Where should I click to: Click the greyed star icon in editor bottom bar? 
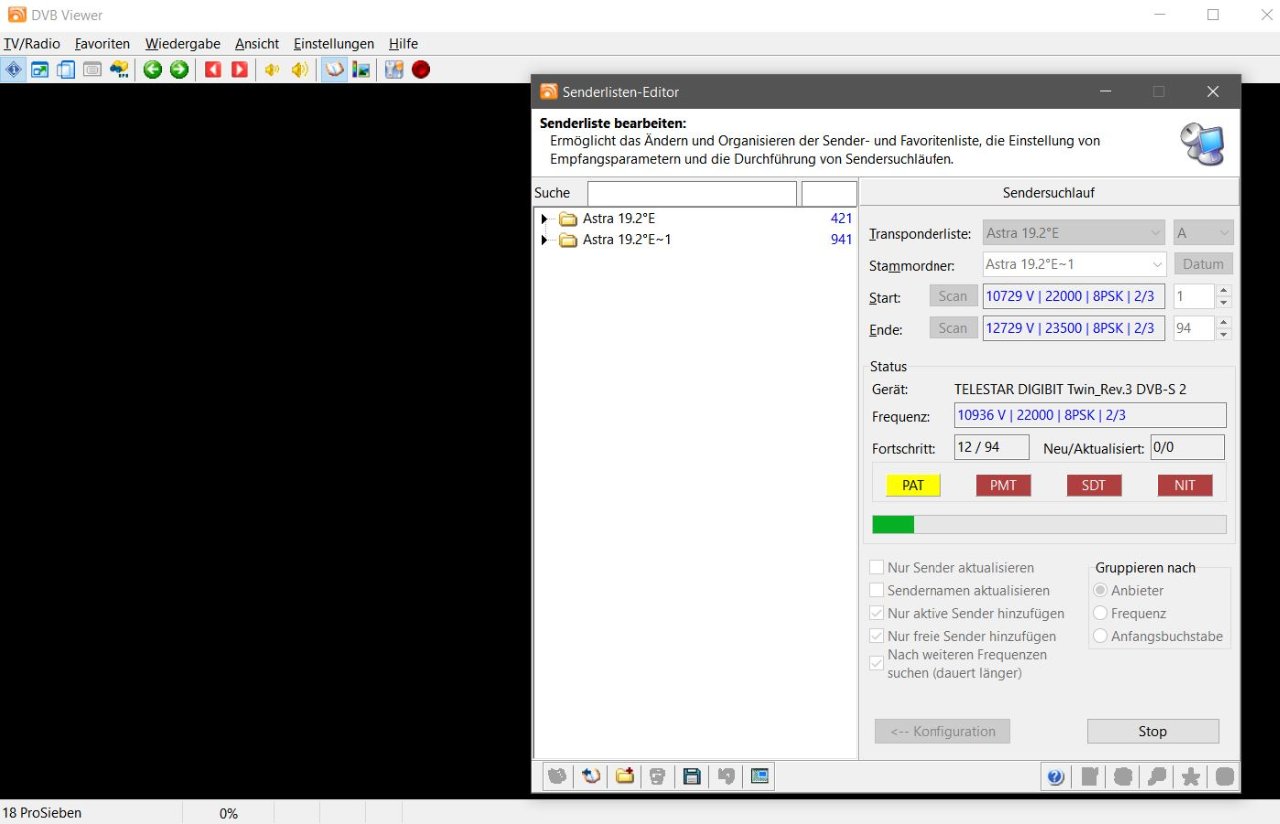[1191, 777]
